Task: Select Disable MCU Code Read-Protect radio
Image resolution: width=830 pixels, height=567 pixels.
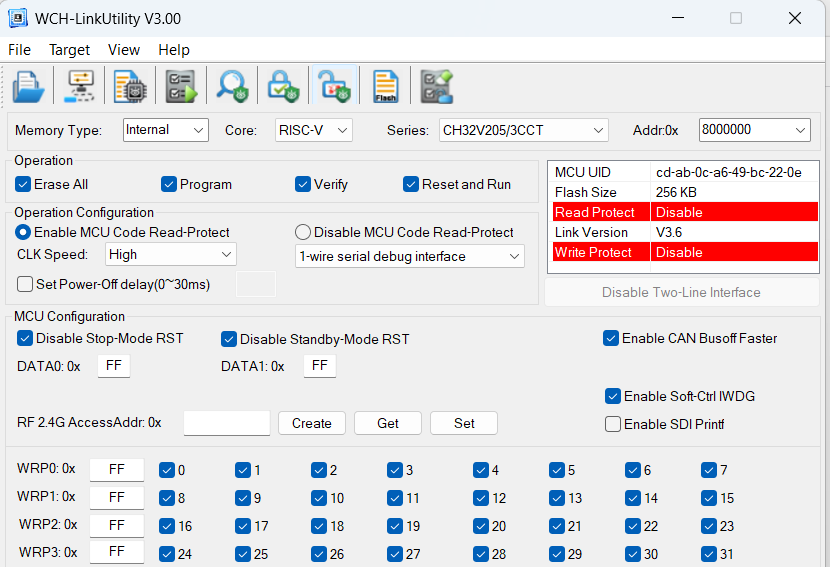Action: (x=303, y=232)
